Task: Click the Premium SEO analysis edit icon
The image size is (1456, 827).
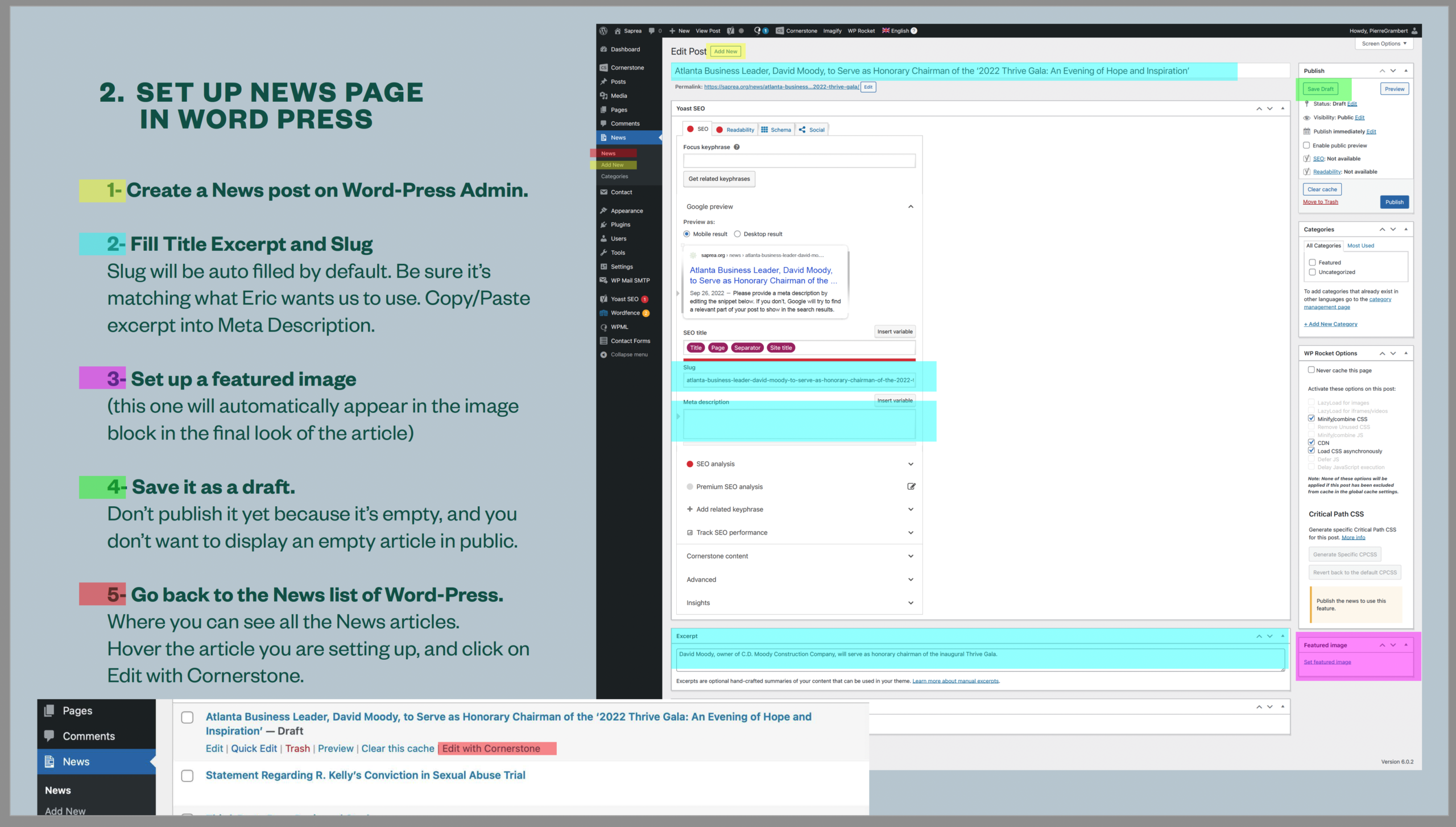Action: [x=911, y=486]
